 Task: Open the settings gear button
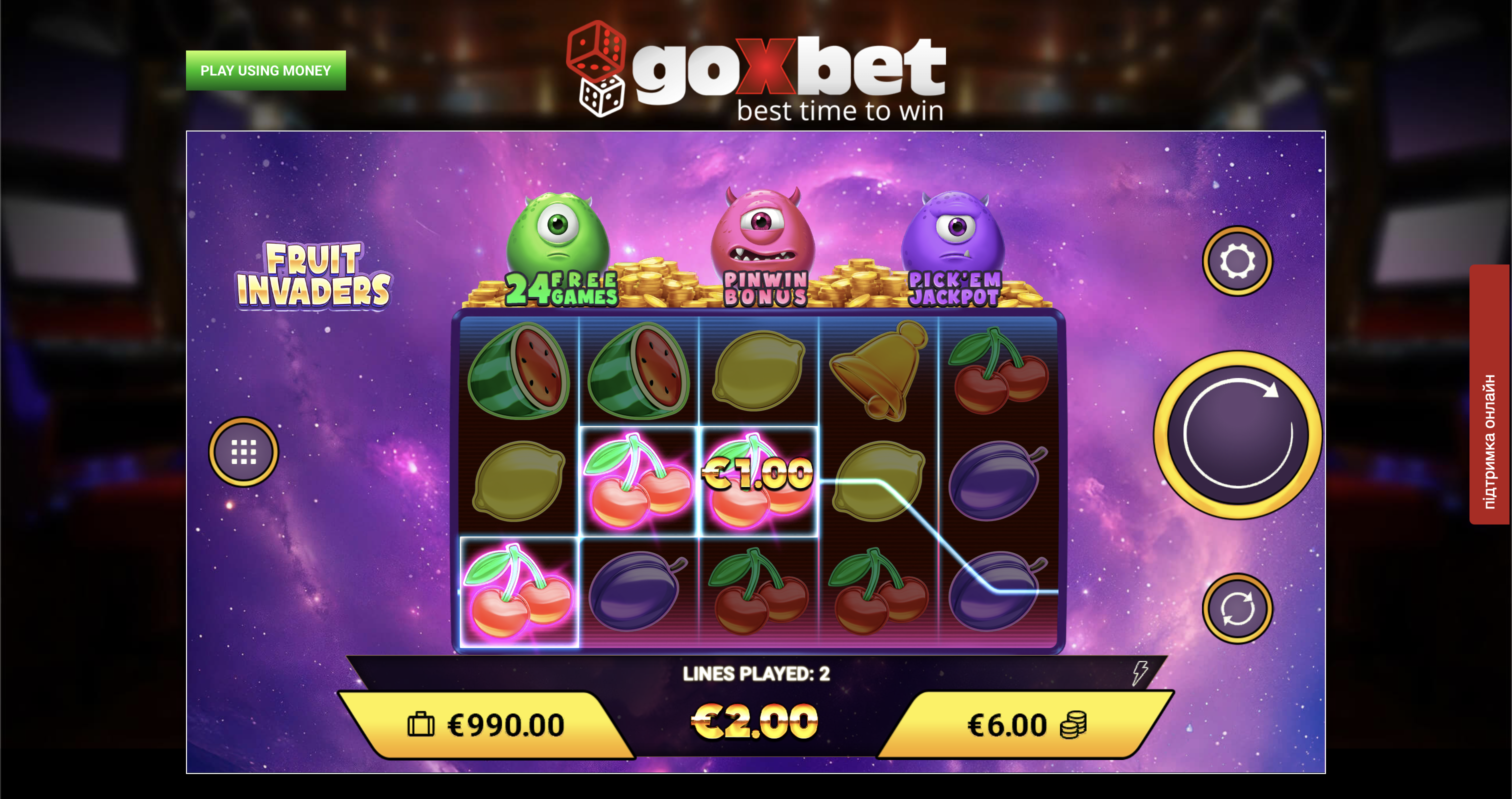coord(1237,261)
